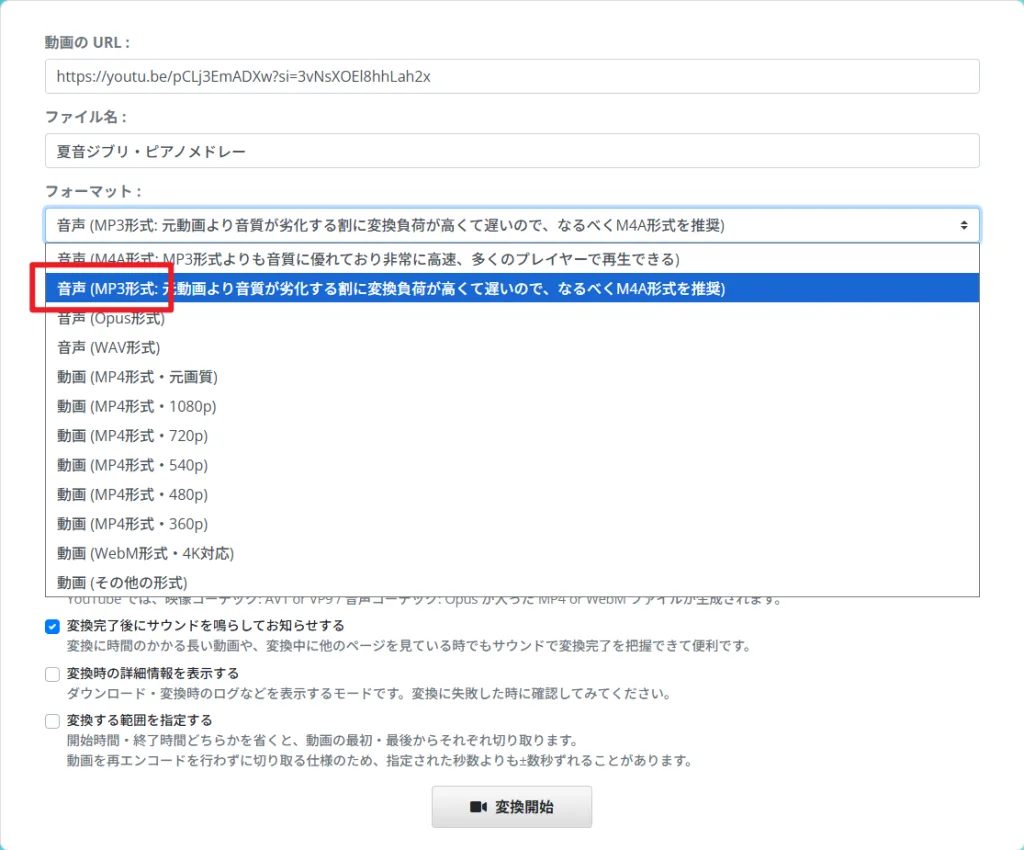This screenshot has height=850, width=1024.
Task: Open the フォーマット dropdown arrow
Action: click(964, 225)
